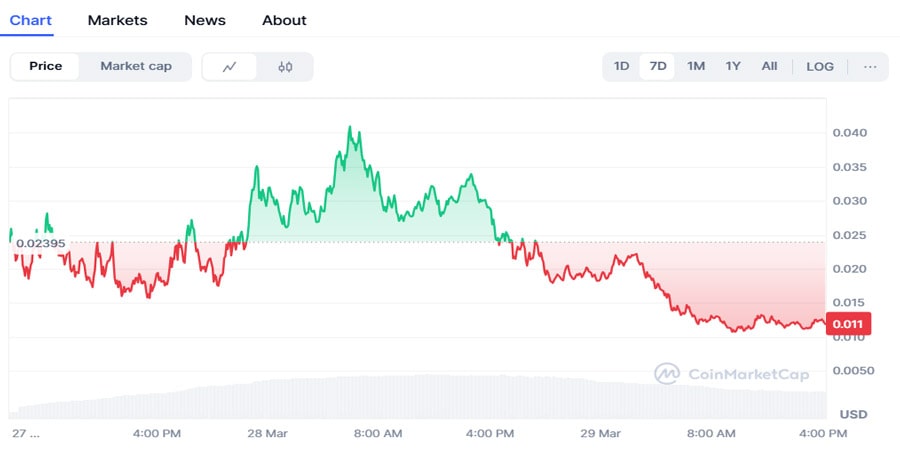Click the 0.02395 opening price label

coord(41,243)
